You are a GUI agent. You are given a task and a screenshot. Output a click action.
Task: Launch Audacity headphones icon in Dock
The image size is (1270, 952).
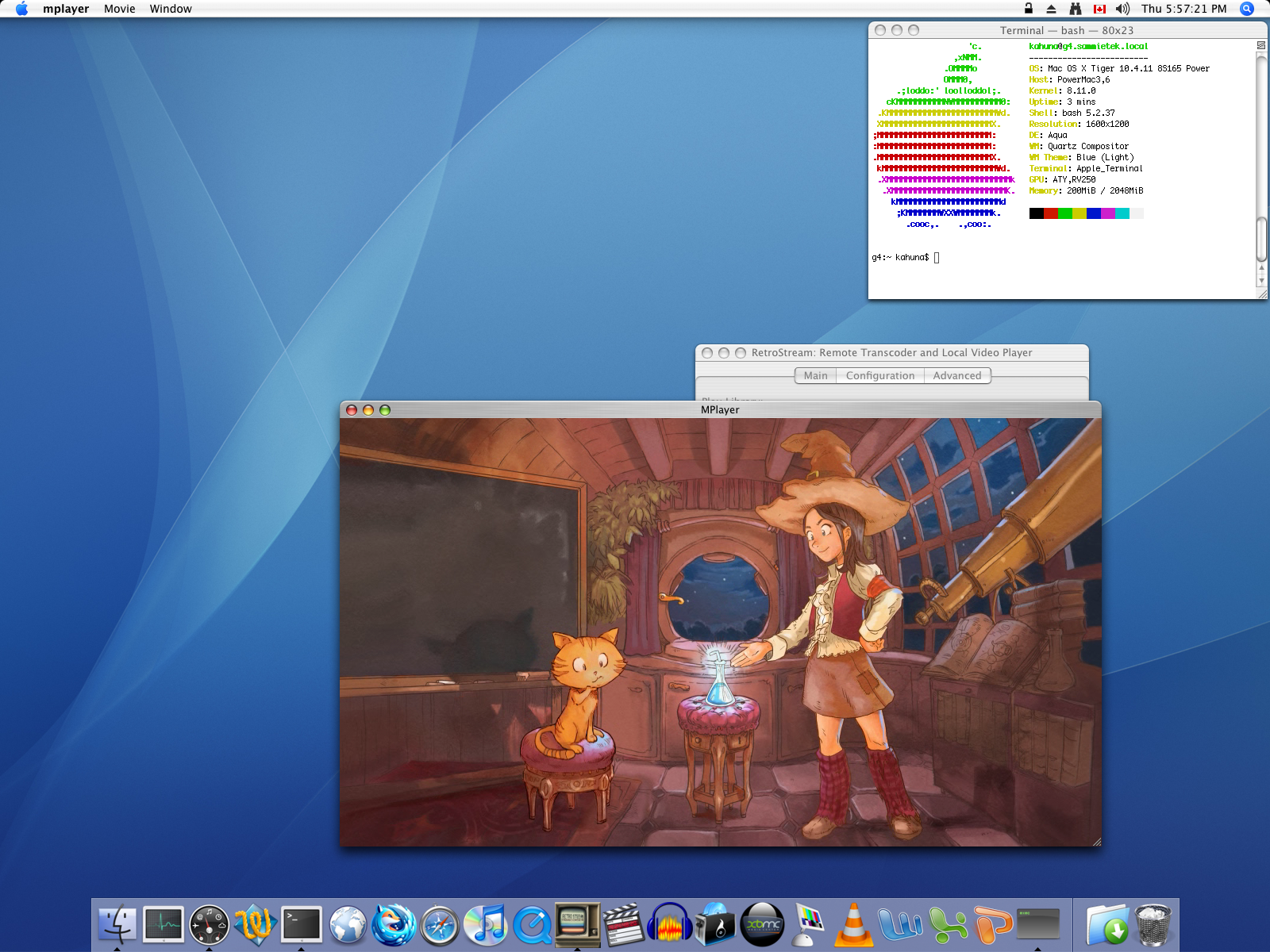pyautogui.click(x=669, y=924)
